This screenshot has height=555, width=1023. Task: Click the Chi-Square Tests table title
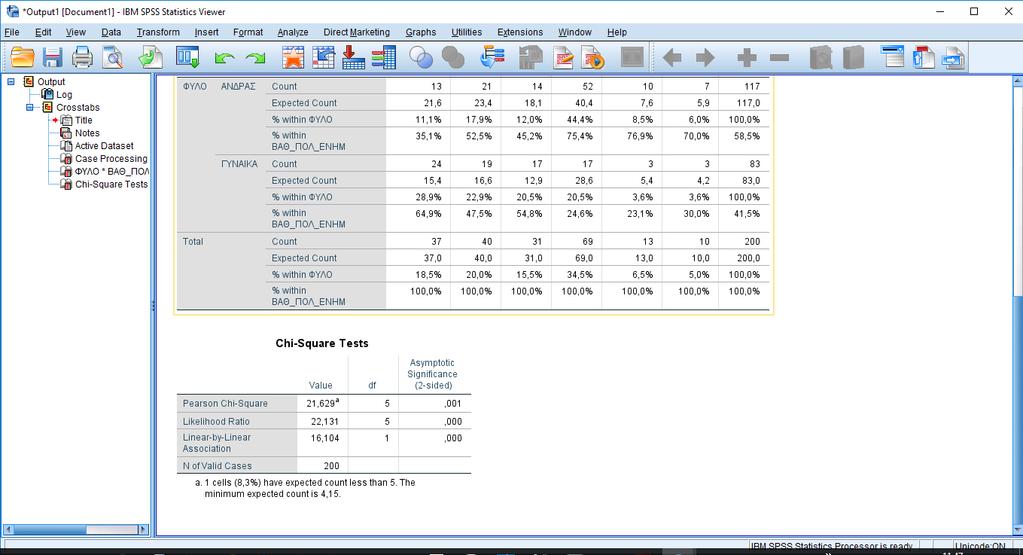click(322, 343)
